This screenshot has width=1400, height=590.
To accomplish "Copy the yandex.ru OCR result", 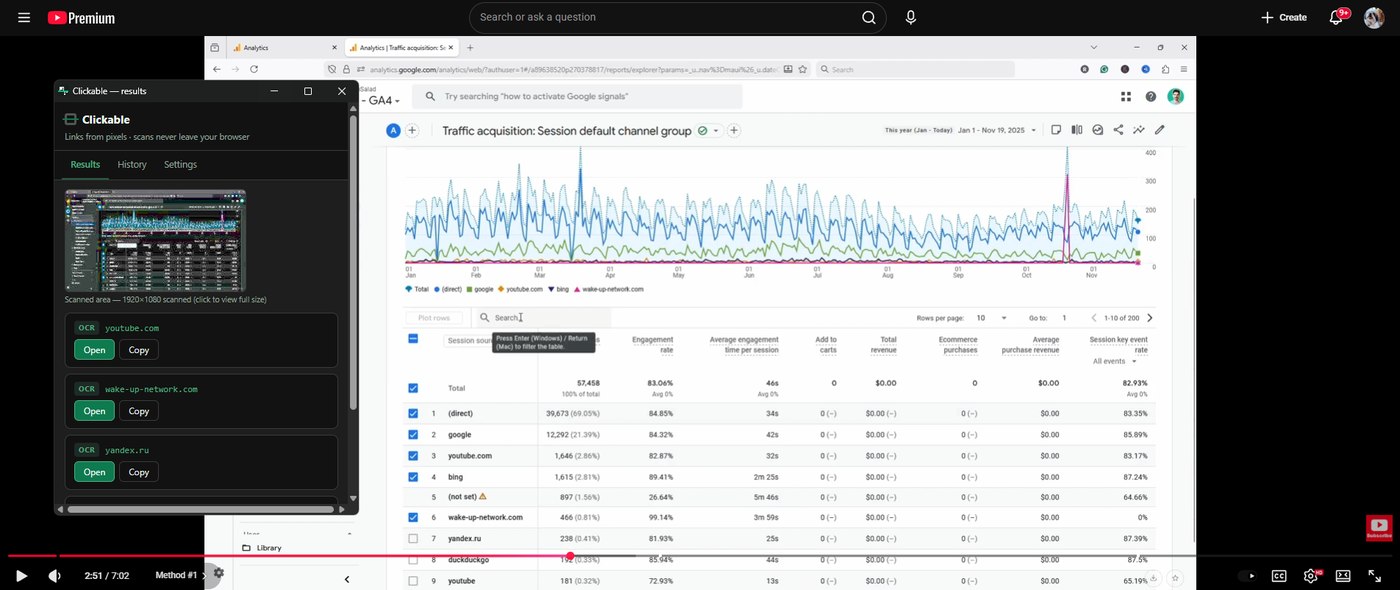I will coord(139,472).
